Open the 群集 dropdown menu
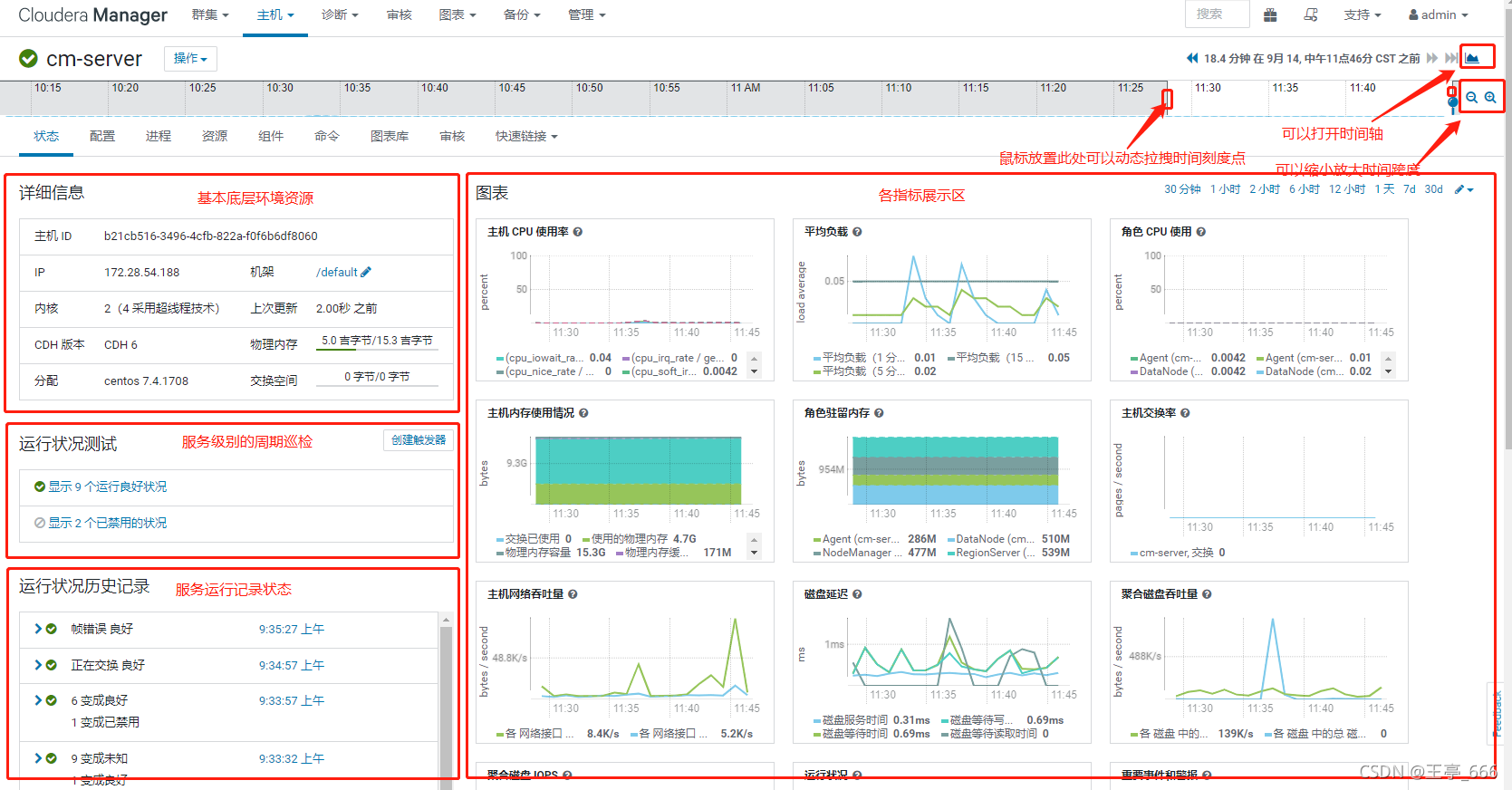This screenshot has height=790, width=1512. pos(210,14)
